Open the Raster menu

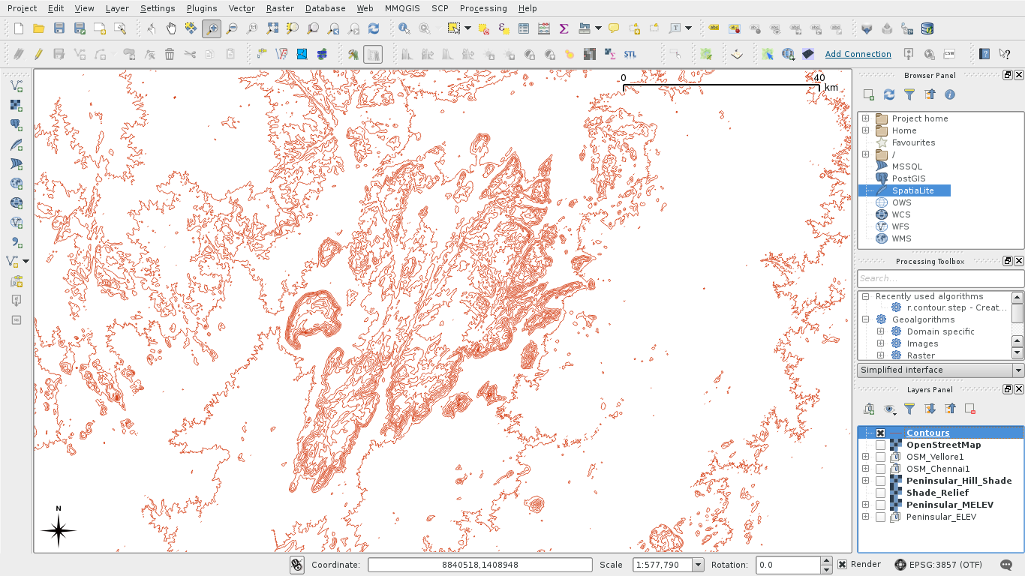click(279, 8)
